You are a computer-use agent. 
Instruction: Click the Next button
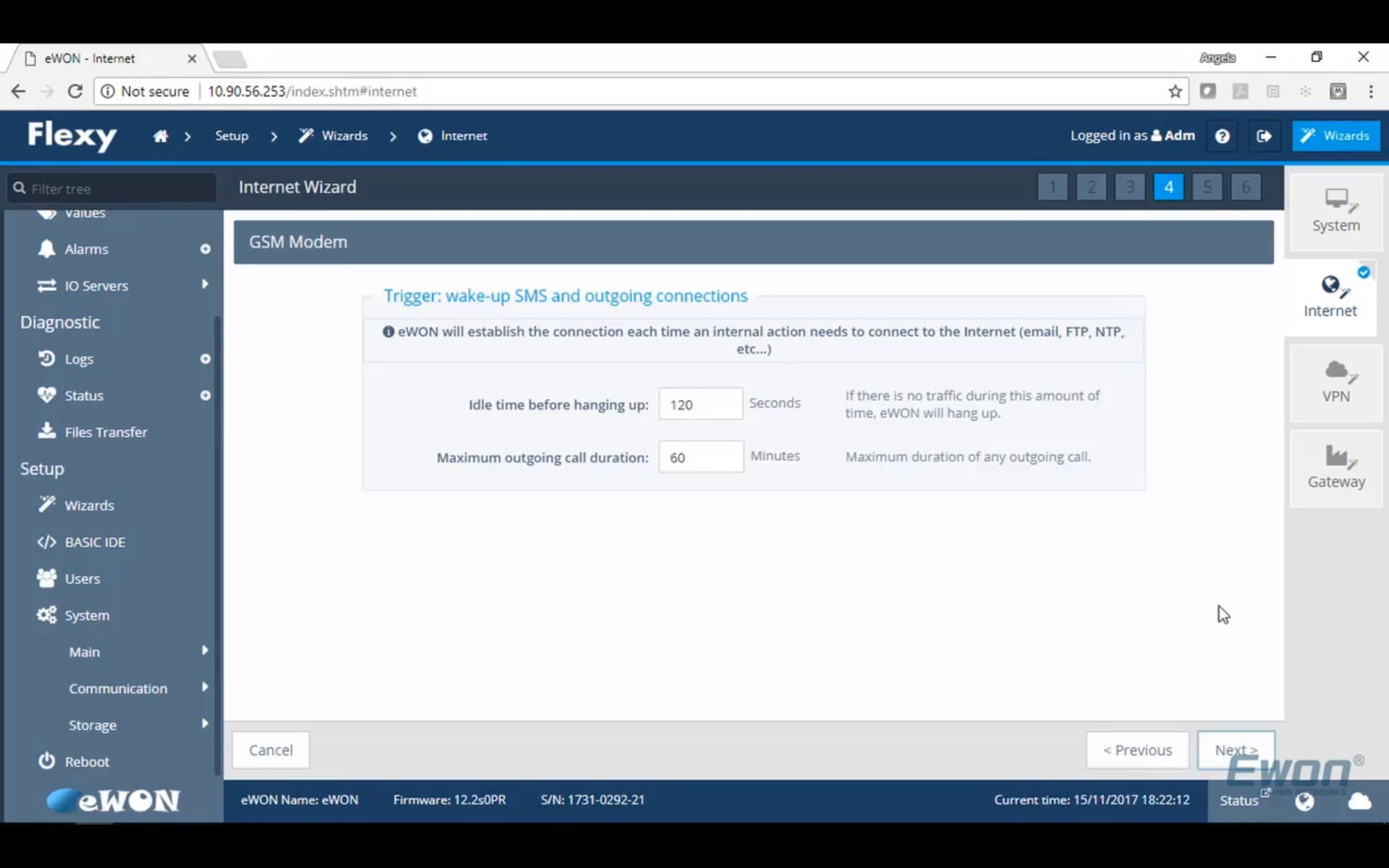1236,750
